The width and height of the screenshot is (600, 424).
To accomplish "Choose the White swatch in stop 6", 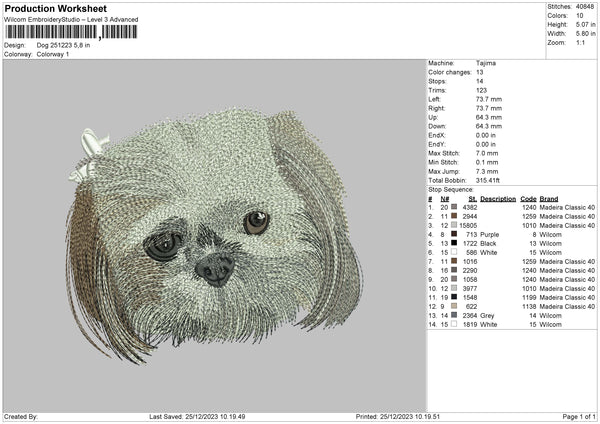I will pos(454,252).
